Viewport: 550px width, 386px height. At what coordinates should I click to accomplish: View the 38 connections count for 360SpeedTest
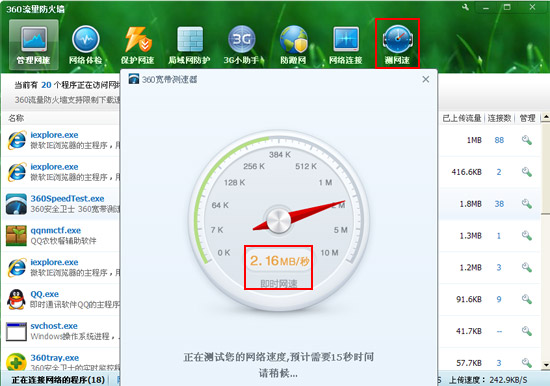tap(499, 204)
